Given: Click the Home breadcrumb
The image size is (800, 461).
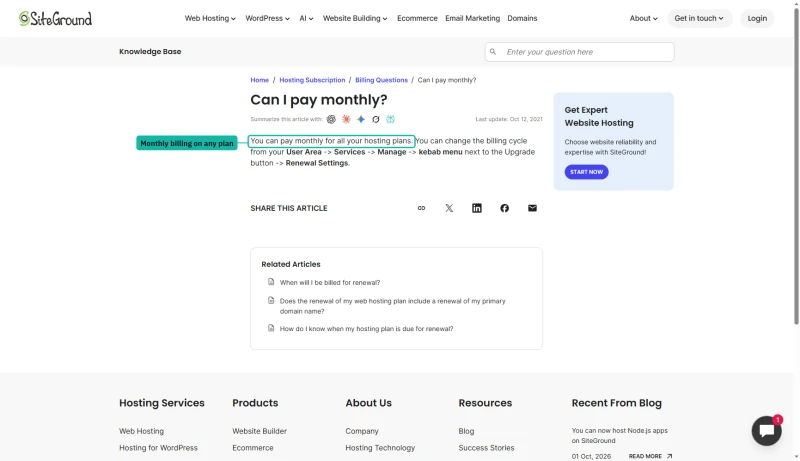Looking at the screenshot, I should (259, 80).
